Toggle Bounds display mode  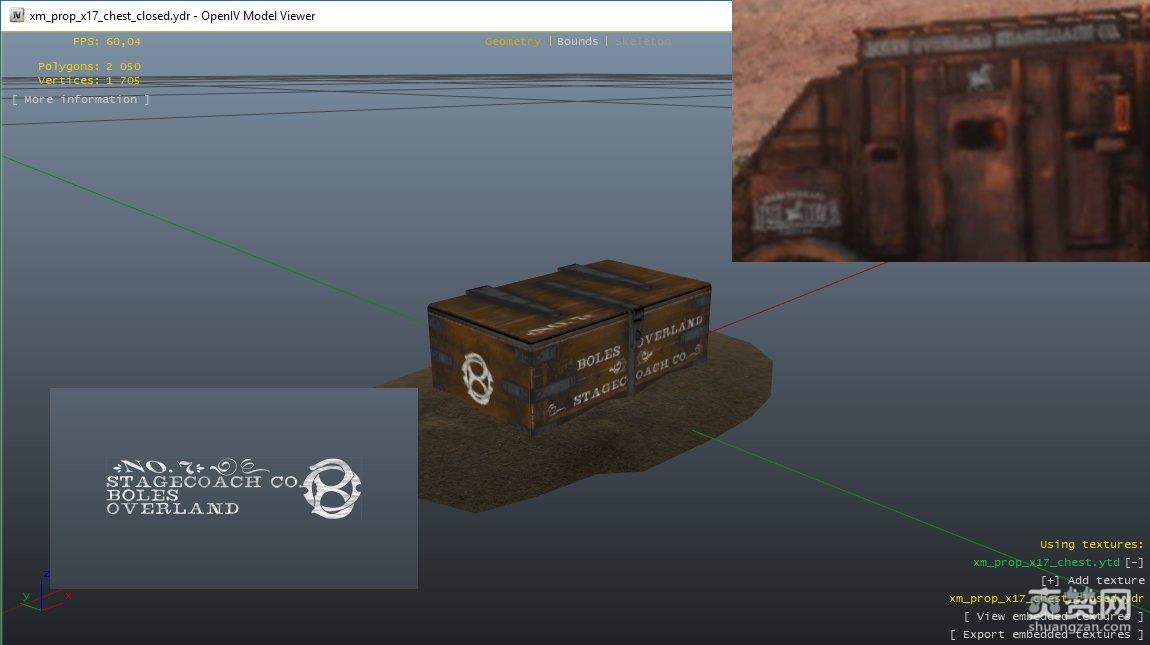[577, 42]
